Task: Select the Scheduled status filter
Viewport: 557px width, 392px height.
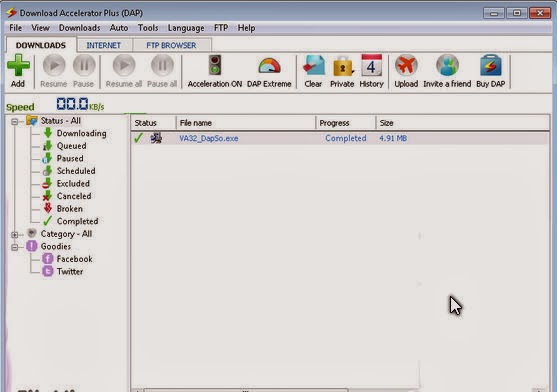Action: coord(76,171)
